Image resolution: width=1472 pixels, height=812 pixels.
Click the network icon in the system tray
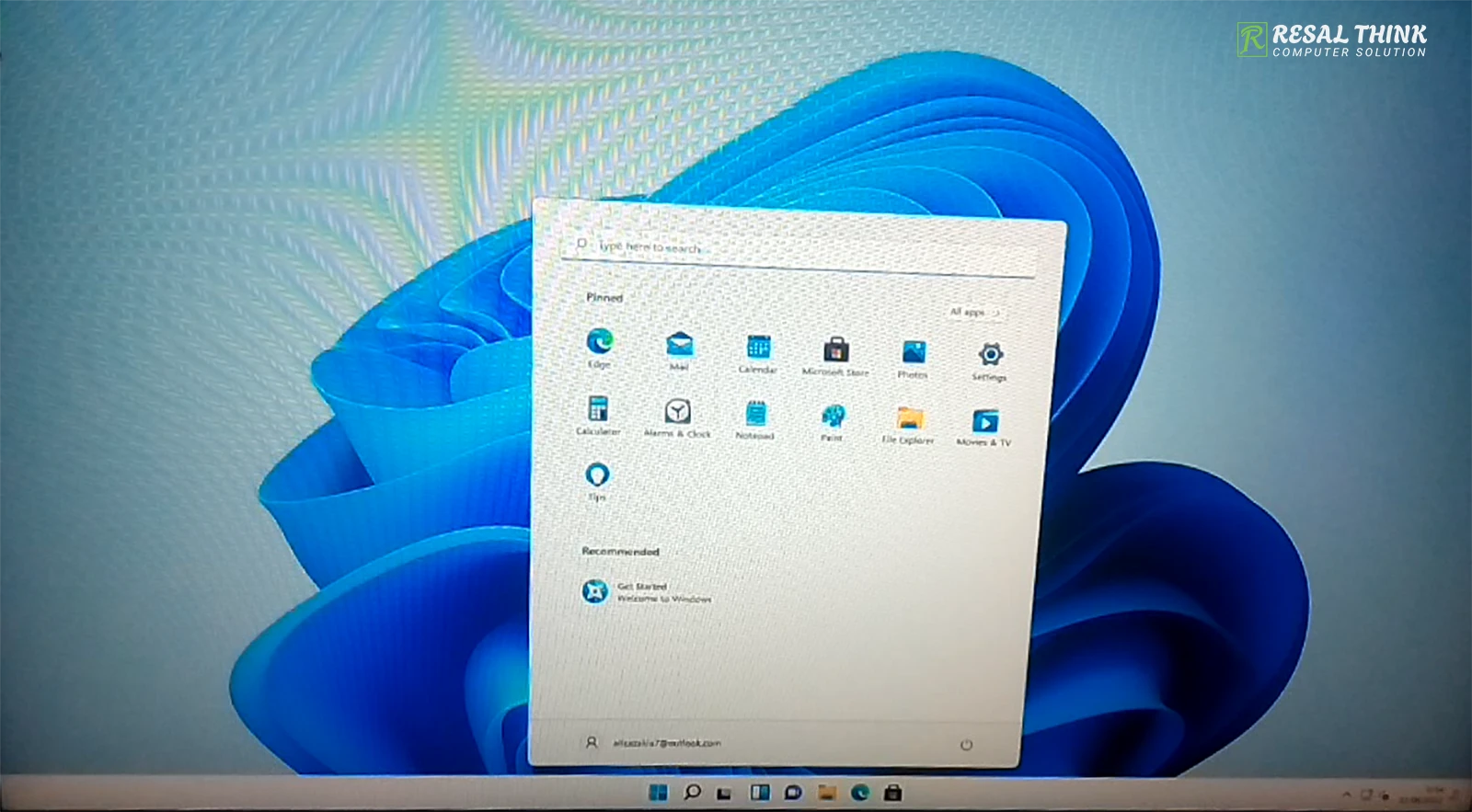coord(1367,795)
